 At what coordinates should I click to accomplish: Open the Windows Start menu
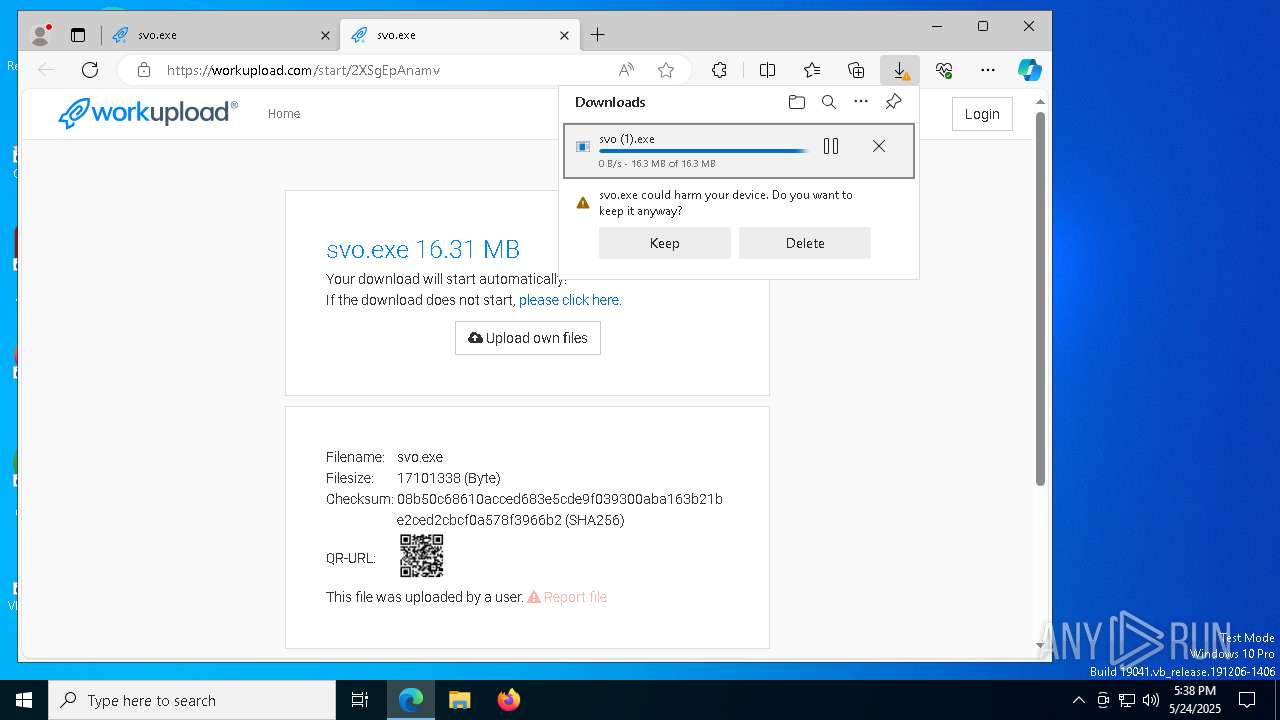tap(24, 700)
